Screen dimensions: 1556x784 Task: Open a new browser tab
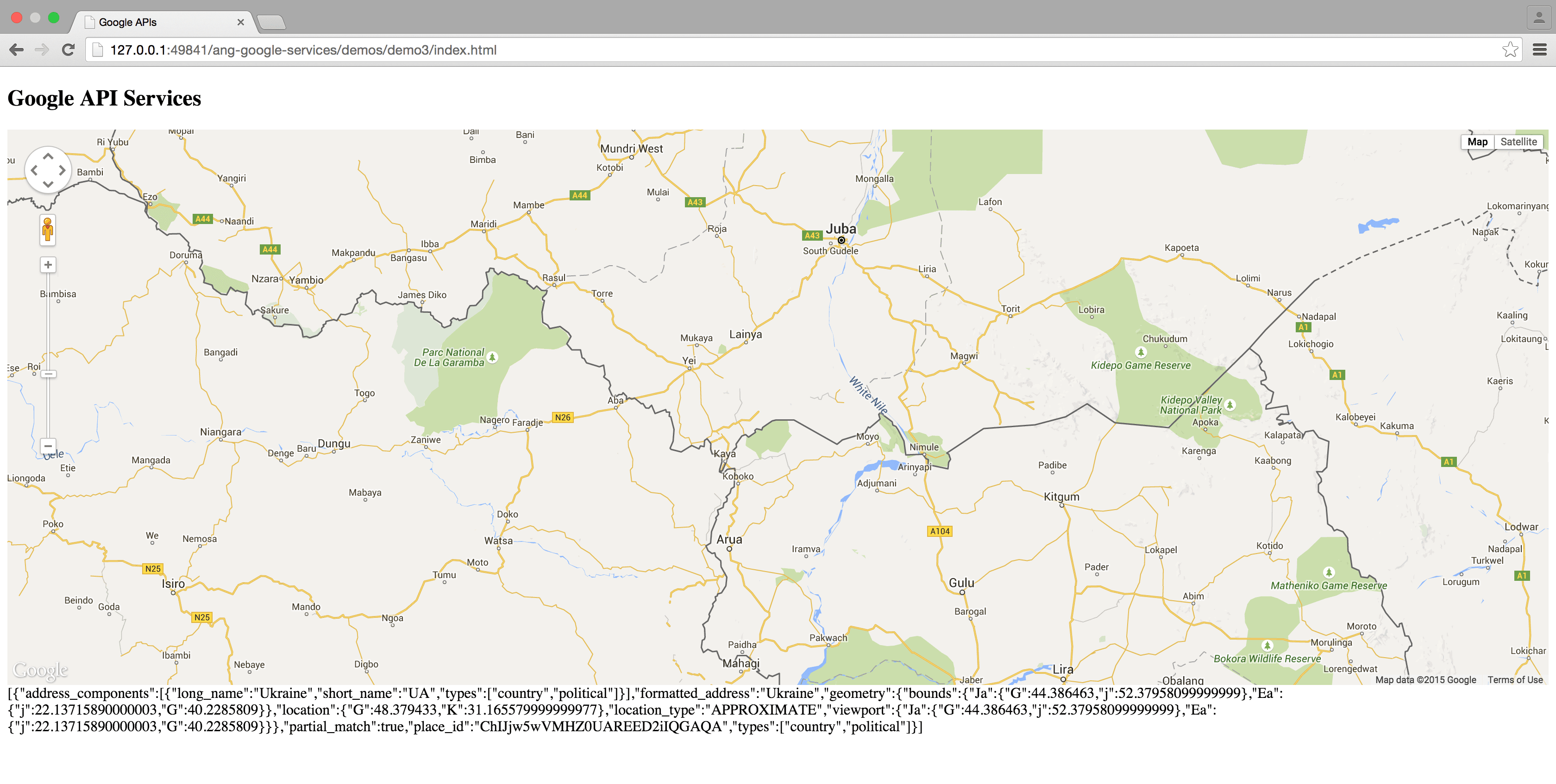271,22
